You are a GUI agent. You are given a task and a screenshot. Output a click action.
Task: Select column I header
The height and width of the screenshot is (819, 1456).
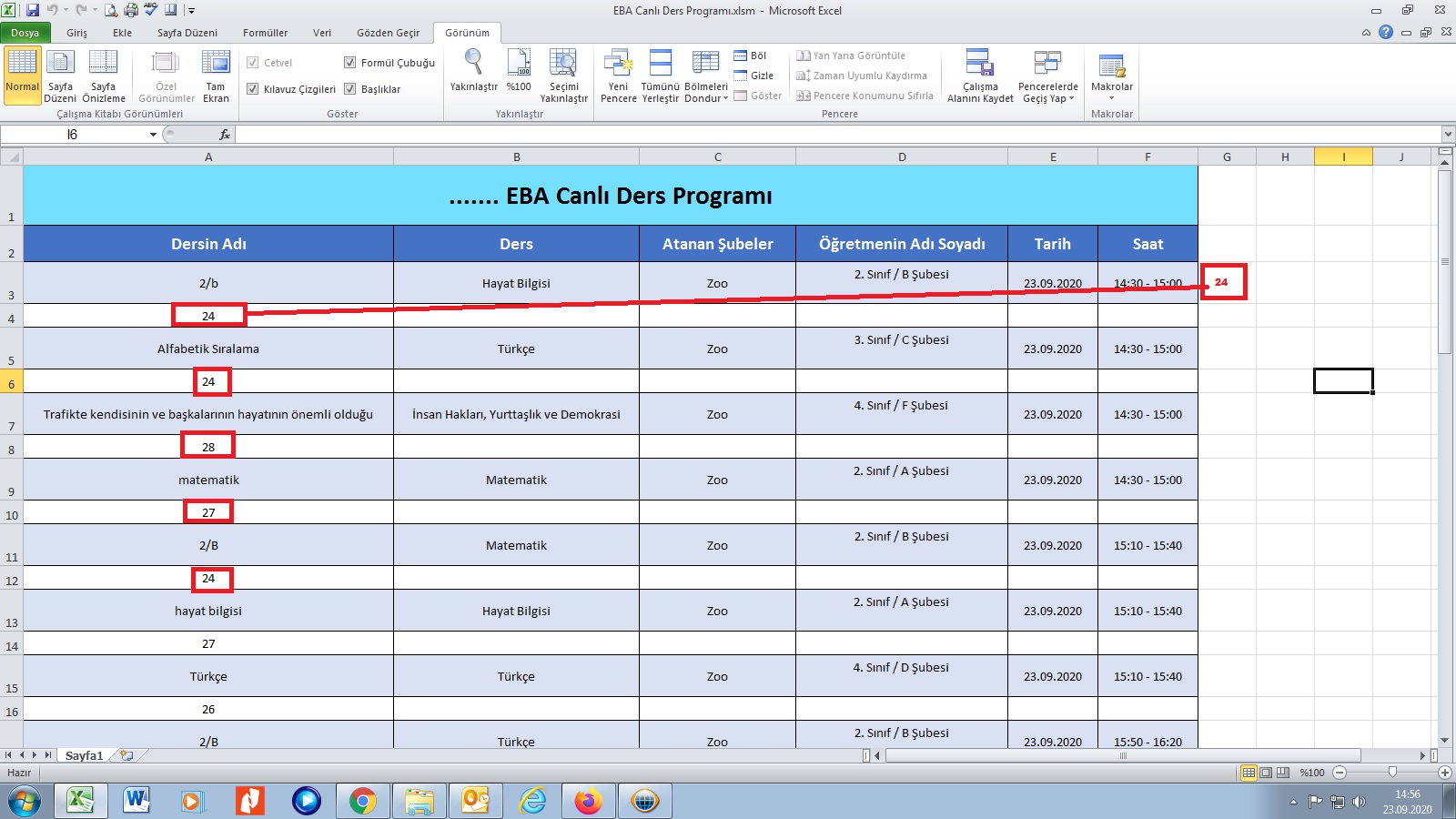1343,157
